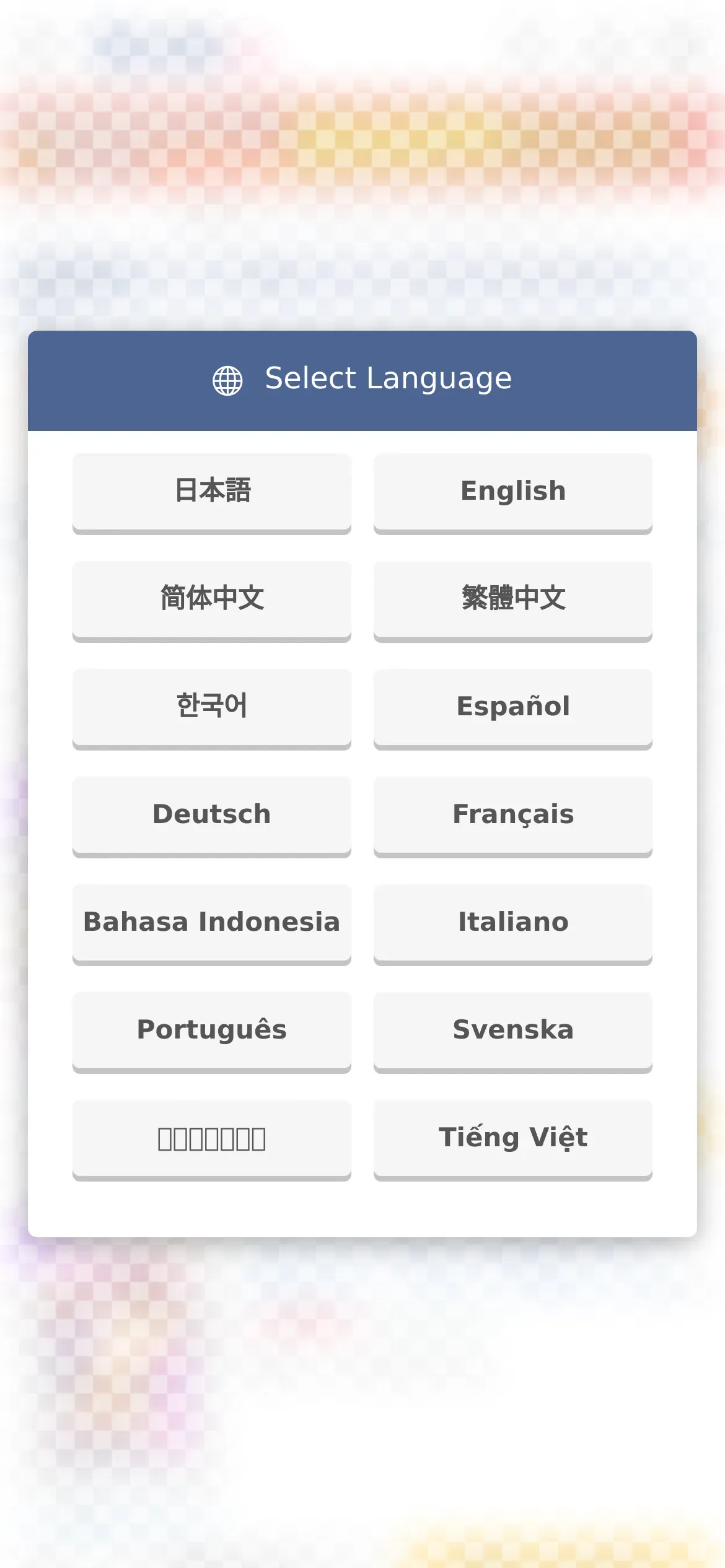Select 日本語 language option
The height and width of the screenshot is (1568, 725).
point(212,492)
